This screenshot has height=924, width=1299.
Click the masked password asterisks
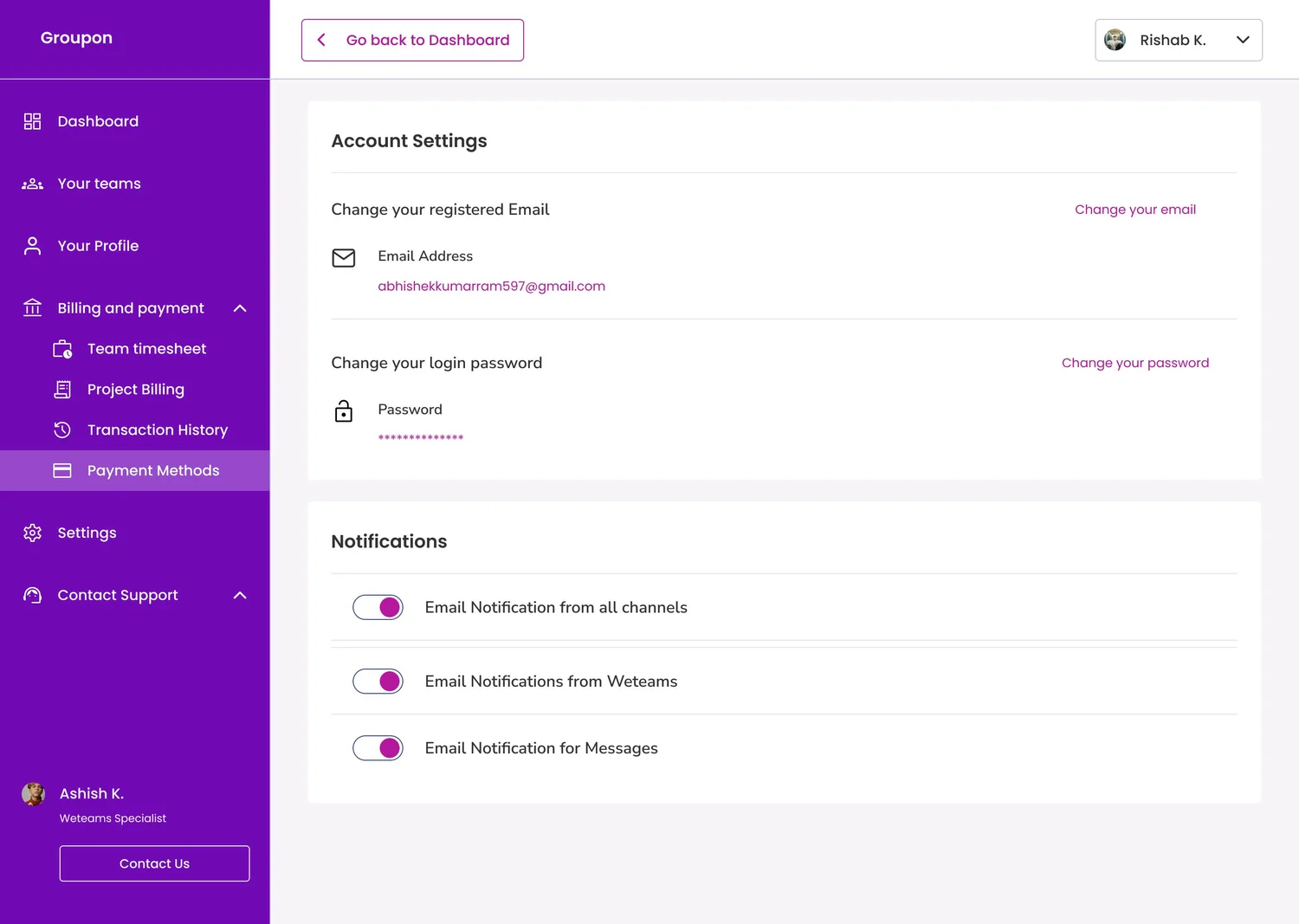pyautogui.click(x=421, y=438)
